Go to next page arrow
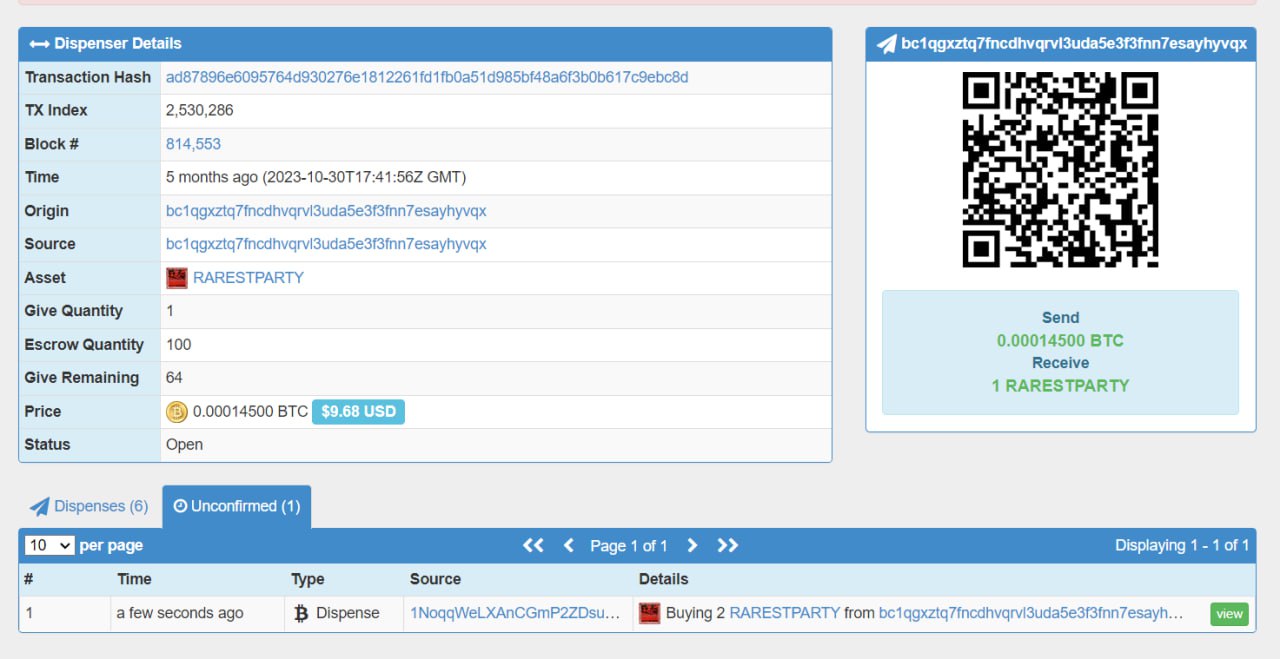 (x=691, y=545)
